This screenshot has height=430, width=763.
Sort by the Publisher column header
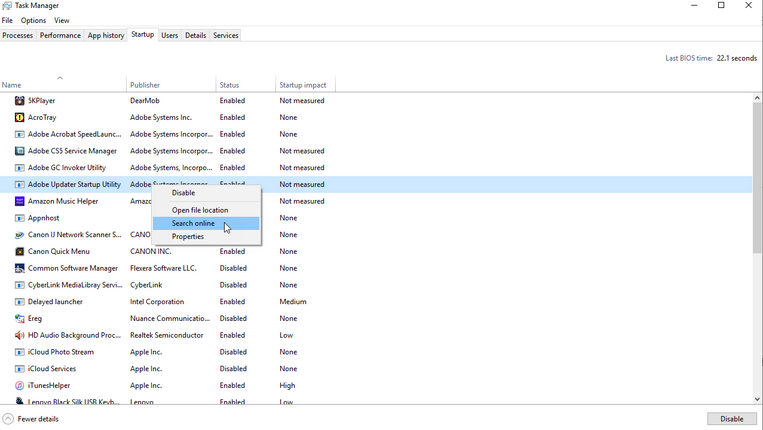[171, 83]
